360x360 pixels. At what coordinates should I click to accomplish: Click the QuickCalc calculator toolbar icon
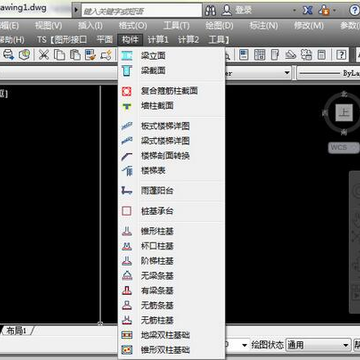click(322, 55)
